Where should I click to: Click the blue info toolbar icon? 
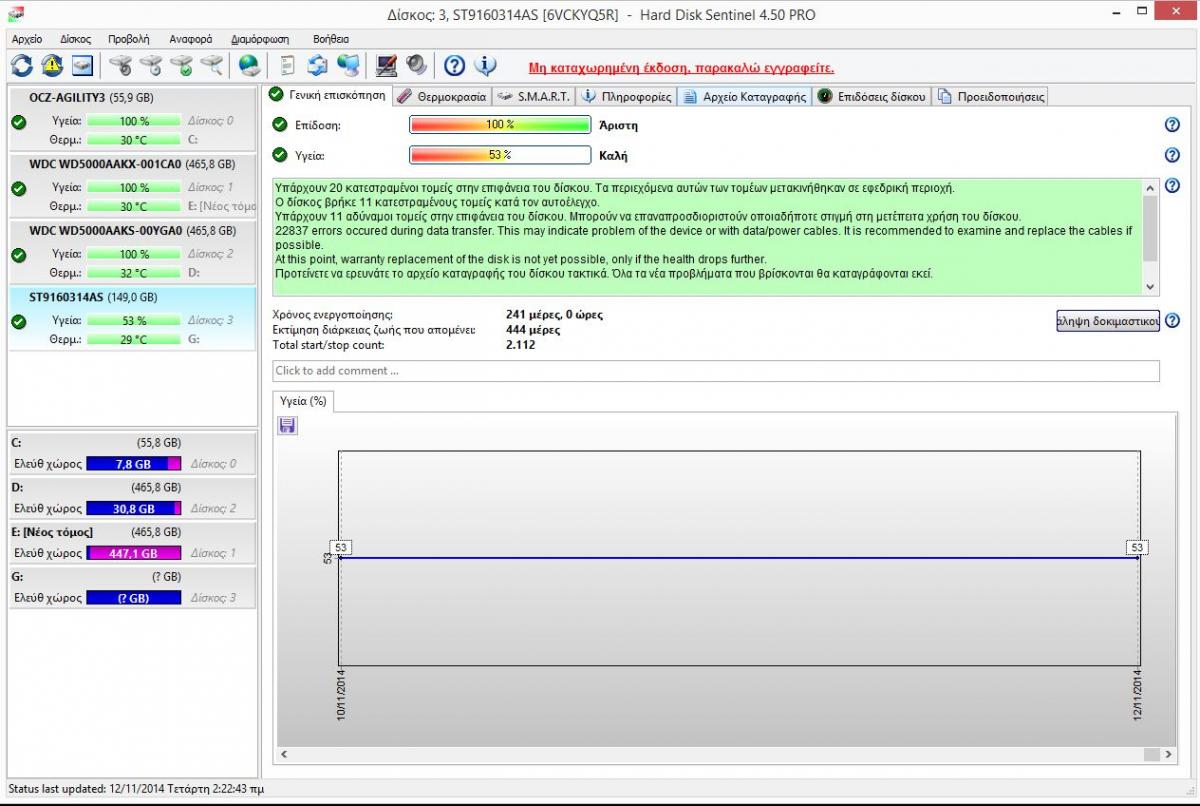point(485,66)
